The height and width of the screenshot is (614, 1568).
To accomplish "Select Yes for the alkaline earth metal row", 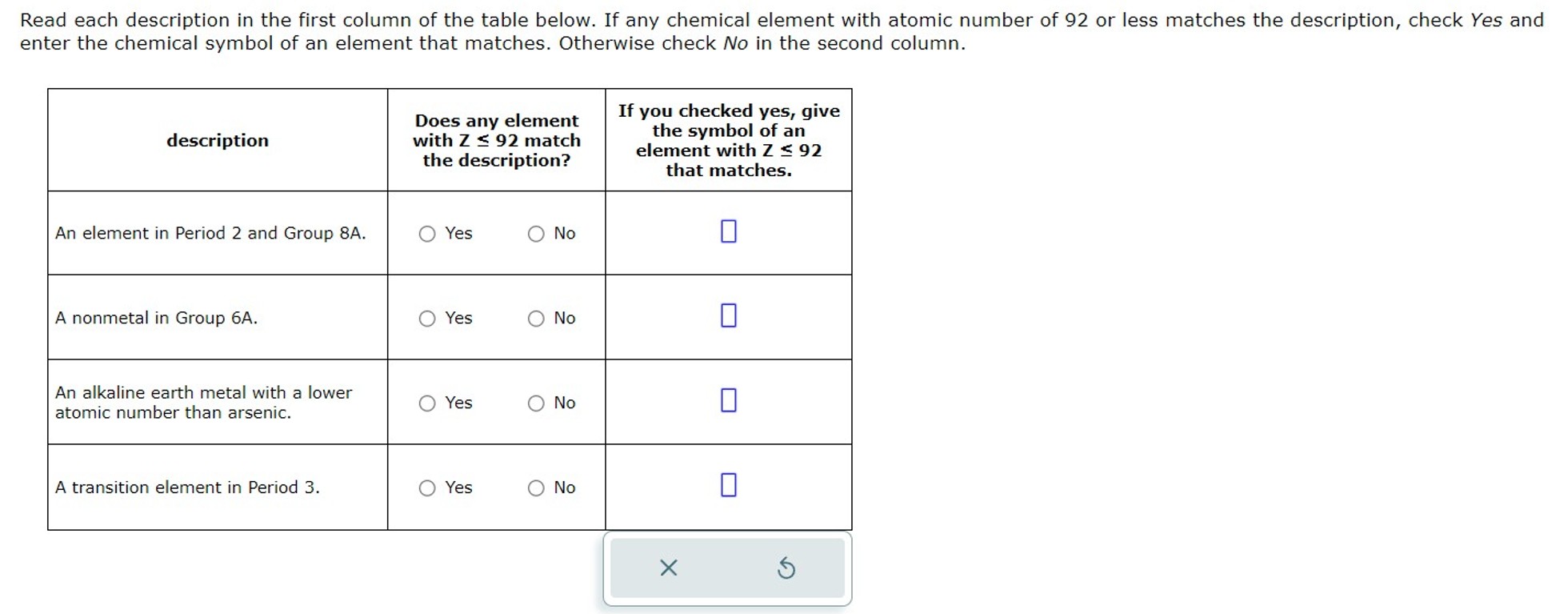I will coord(427,403).
